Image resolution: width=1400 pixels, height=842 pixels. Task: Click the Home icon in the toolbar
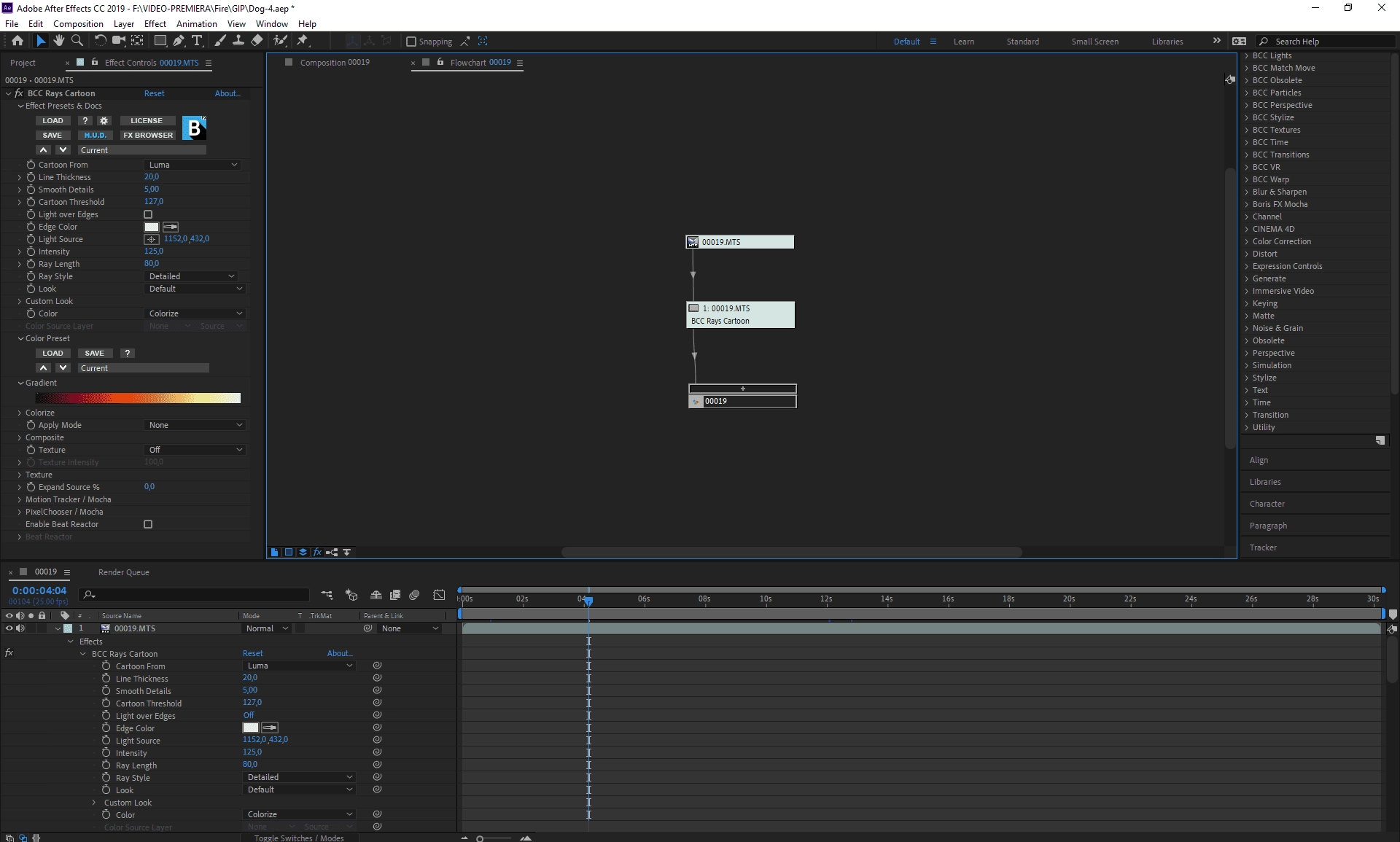(x=17, y=41)
